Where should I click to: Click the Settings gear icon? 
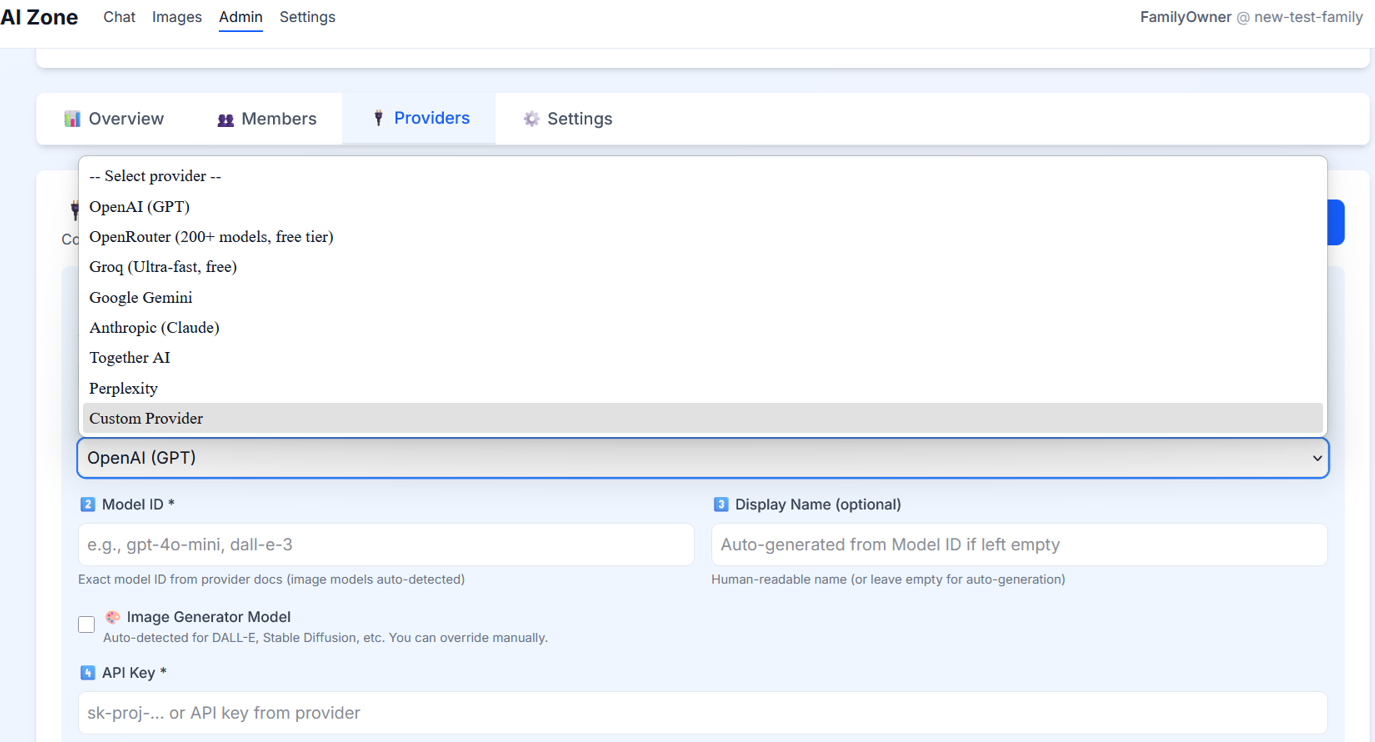point(531,119)
